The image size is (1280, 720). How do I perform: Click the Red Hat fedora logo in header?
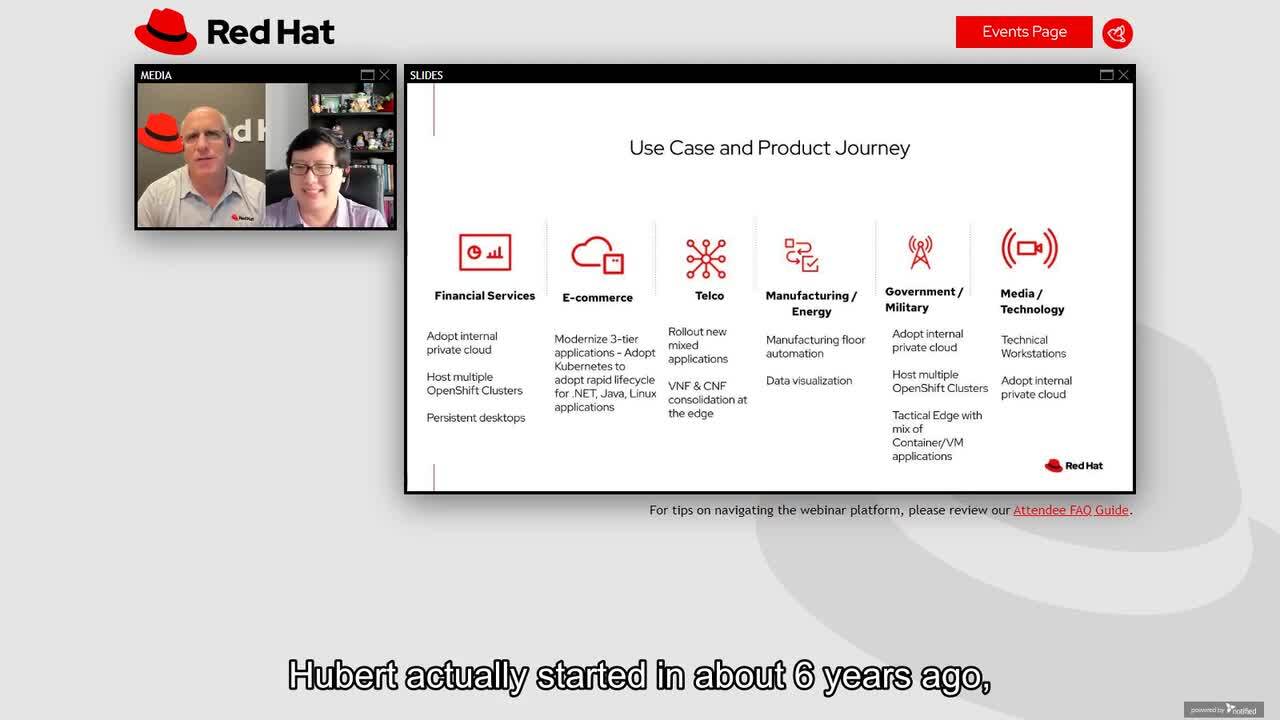click(166, 32)
